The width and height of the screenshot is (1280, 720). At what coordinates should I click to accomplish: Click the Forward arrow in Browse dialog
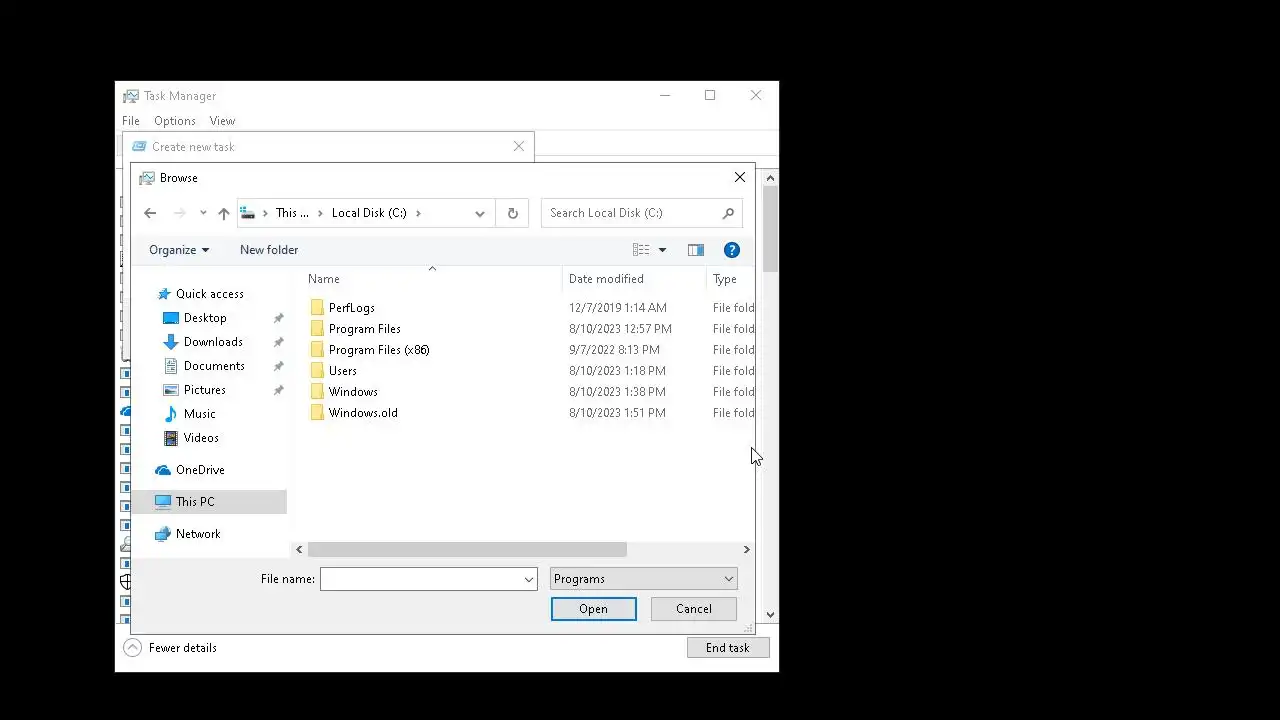point(180,213)
